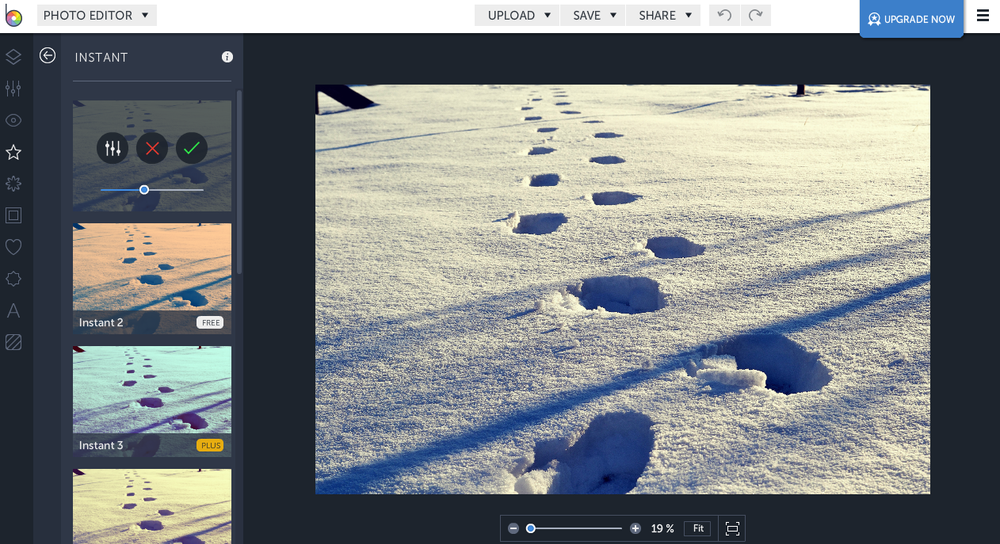1000x544 pixels.
Task: Open the Graphics heart icon
Action: pos(13,247)
